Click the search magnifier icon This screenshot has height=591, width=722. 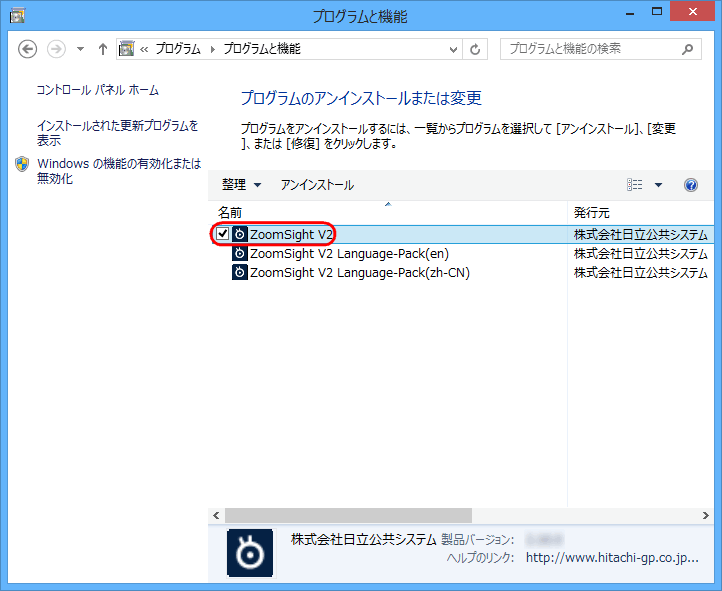pos(687,49)
